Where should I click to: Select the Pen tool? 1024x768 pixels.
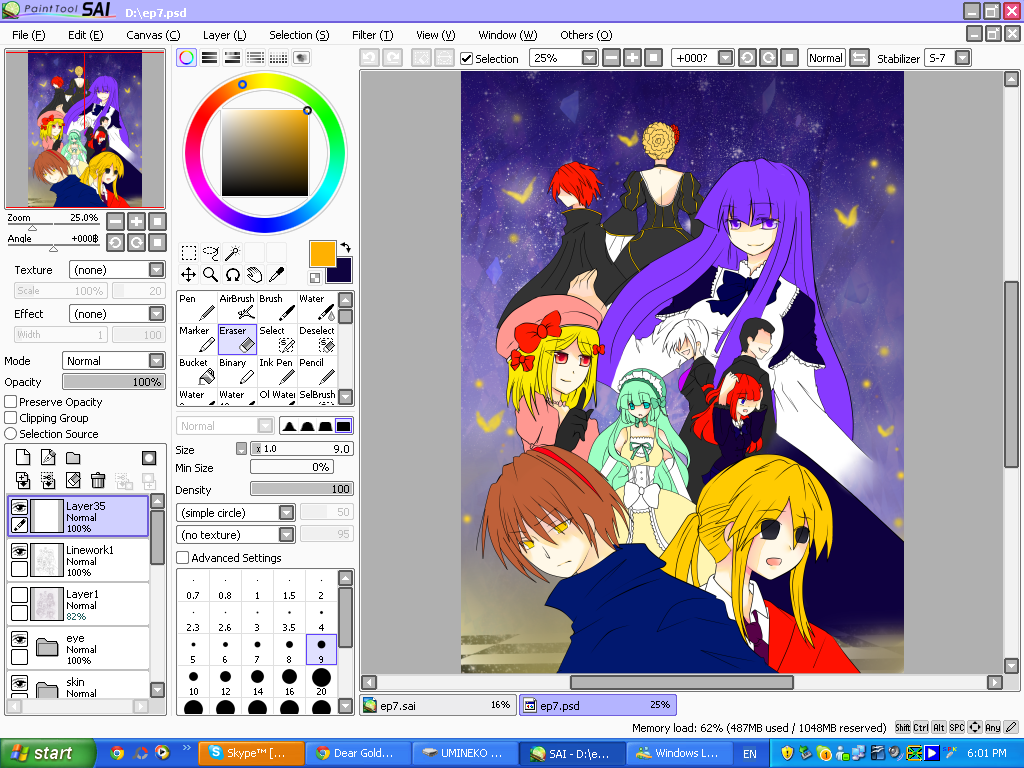pyautogui.click(x=197, y=307)
